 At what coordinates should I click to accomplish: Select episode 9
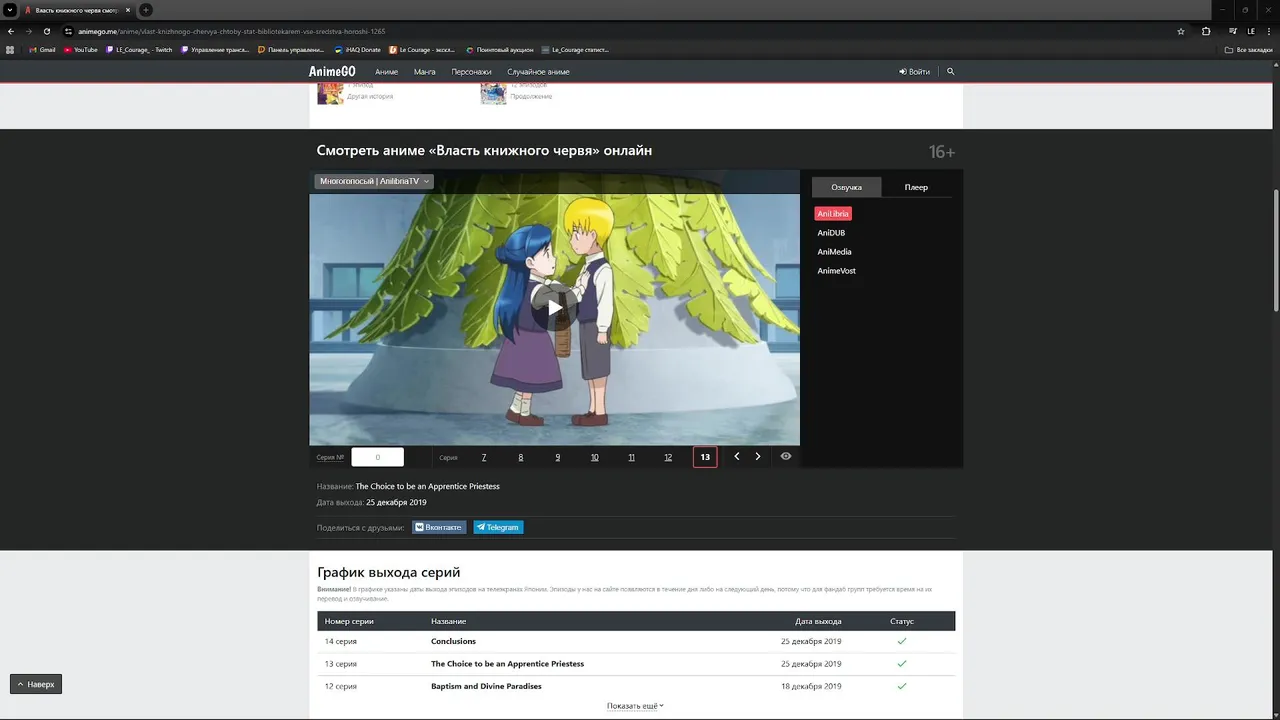pyautogui.click(x=558, y=457)
